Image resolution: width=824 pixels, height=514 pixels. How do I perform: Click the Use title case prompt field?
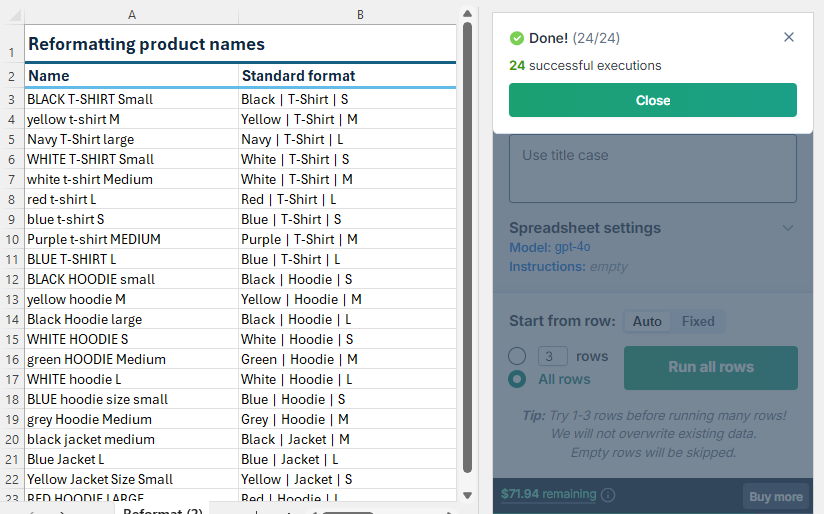coord(652,168)
